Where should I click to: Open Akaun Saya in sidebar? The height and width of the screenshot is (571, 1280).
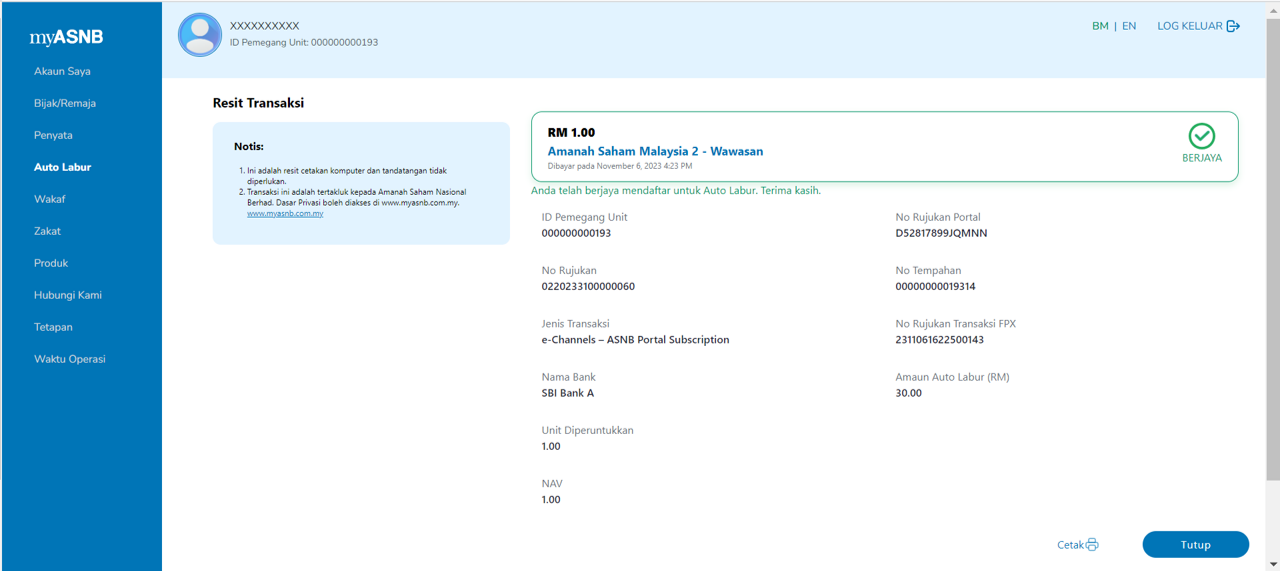click(x=62, y=71)
